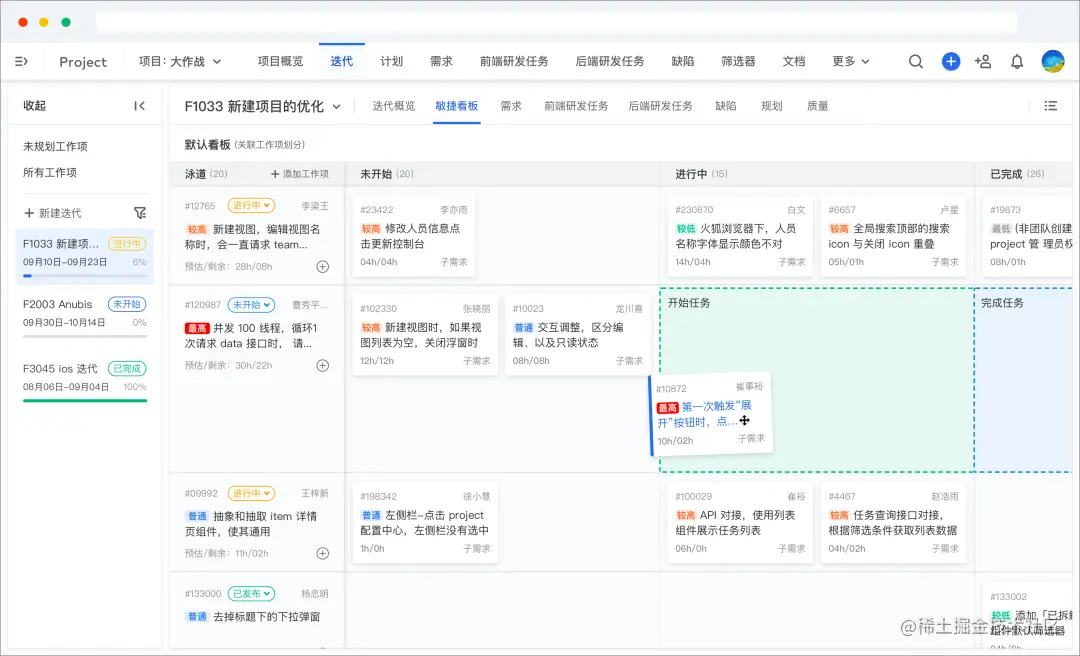This screenshot has width=1080, height=656.
Task: Open 后端研发任务 in top navigation
Action: 610,61
